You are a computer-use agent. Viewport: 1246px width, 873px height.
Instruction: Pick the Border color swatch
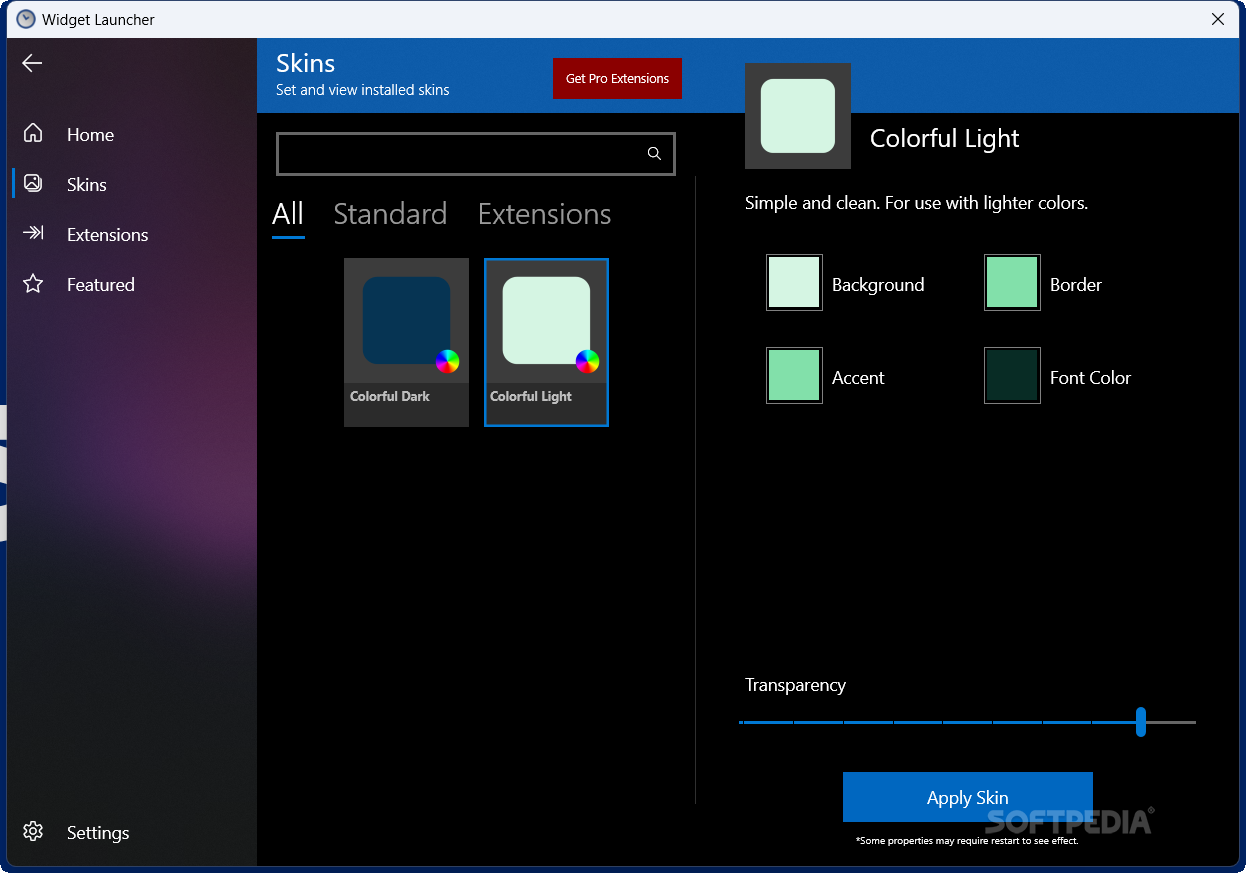(1012, 282)
